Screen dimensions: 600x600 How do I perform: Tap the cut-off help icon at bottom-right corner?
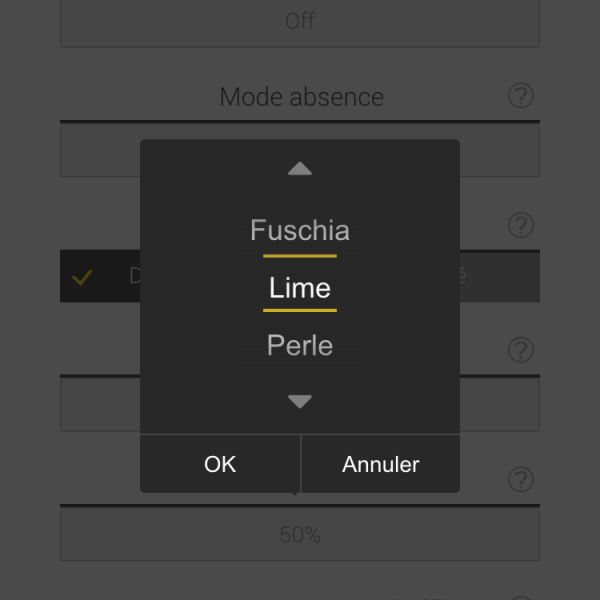point(520,596)
